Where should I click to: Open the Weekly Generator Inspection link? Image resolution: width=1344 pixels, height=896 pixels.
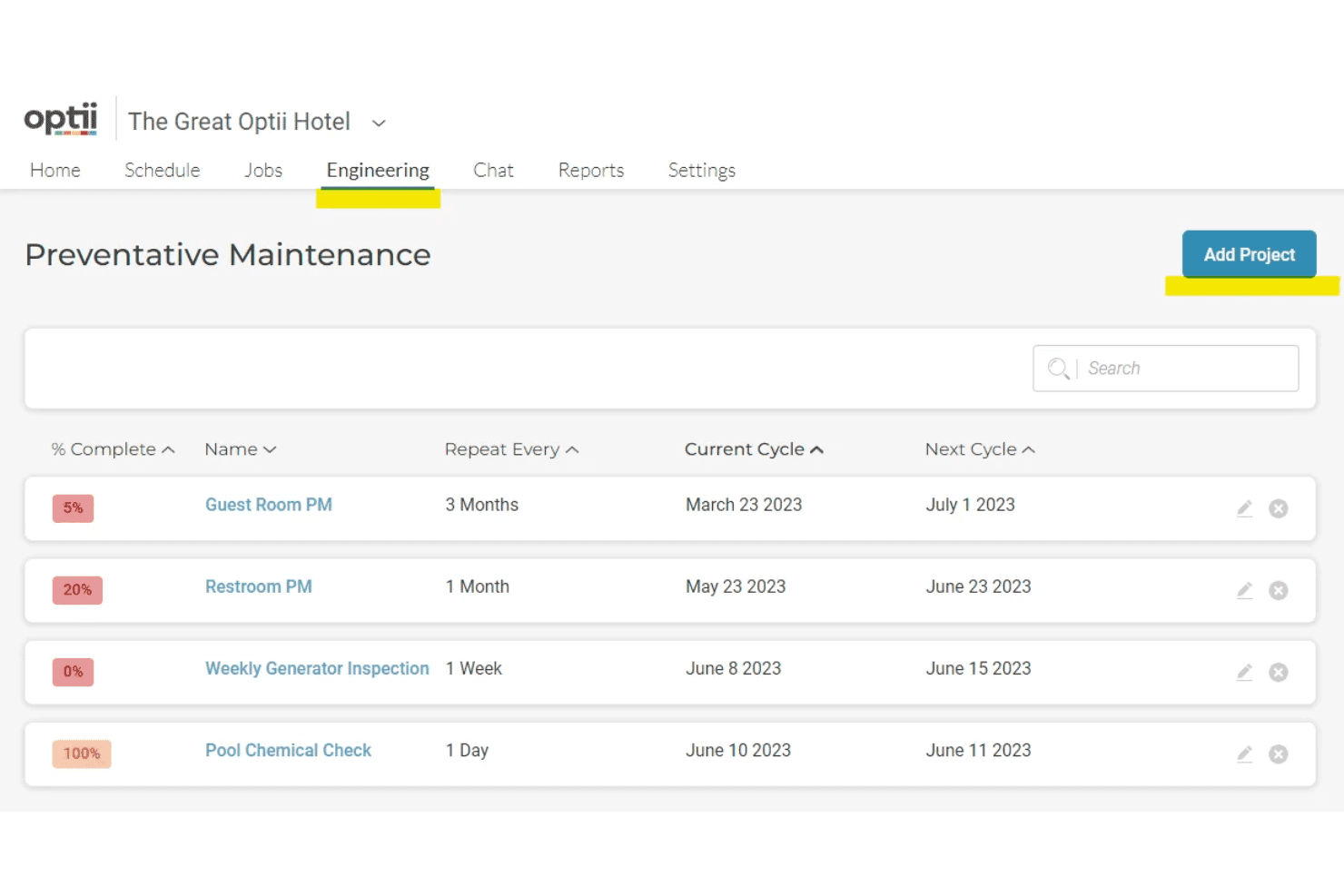click(317, 668)
